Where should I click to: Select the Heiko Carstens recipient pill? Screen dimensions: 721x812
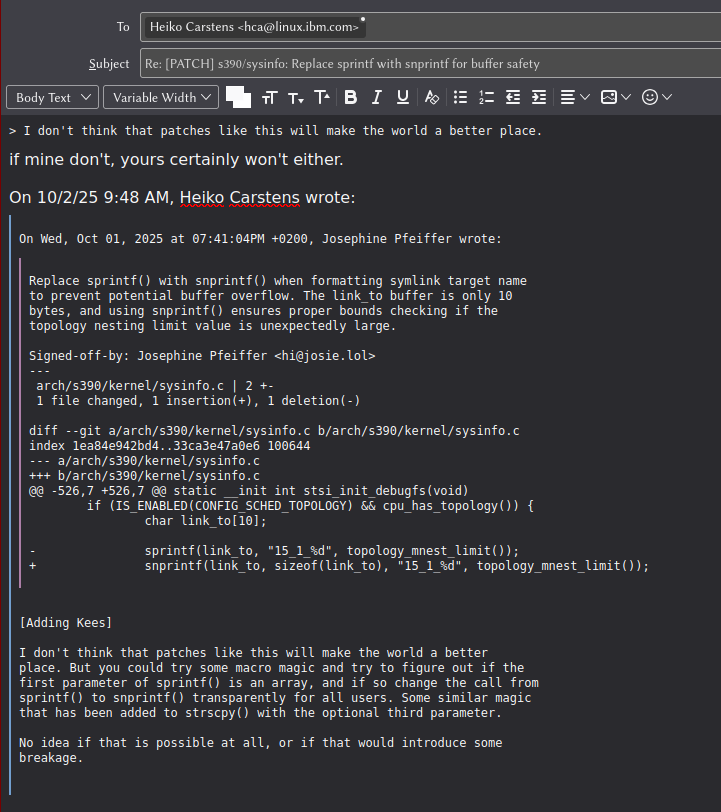click(253, 27)
